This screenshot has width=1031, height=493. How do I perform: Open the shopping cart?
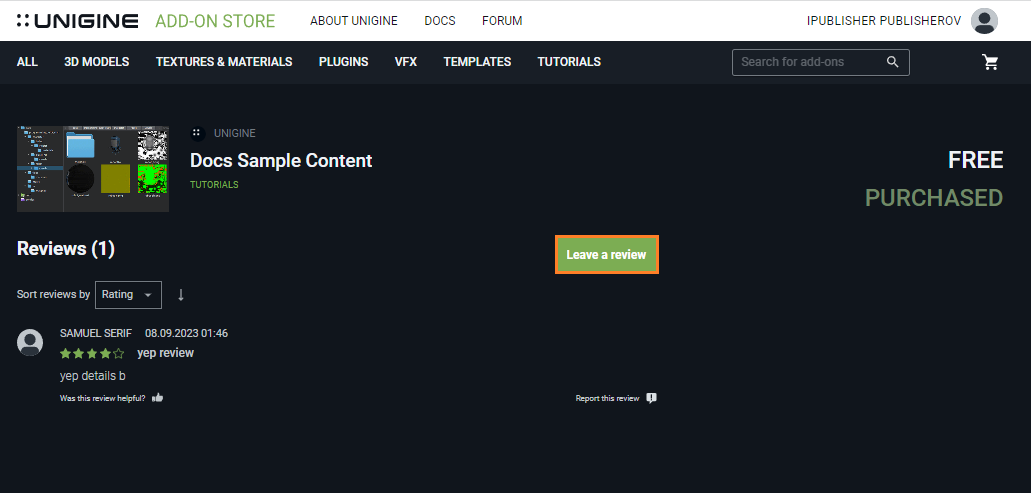point(990,62)
